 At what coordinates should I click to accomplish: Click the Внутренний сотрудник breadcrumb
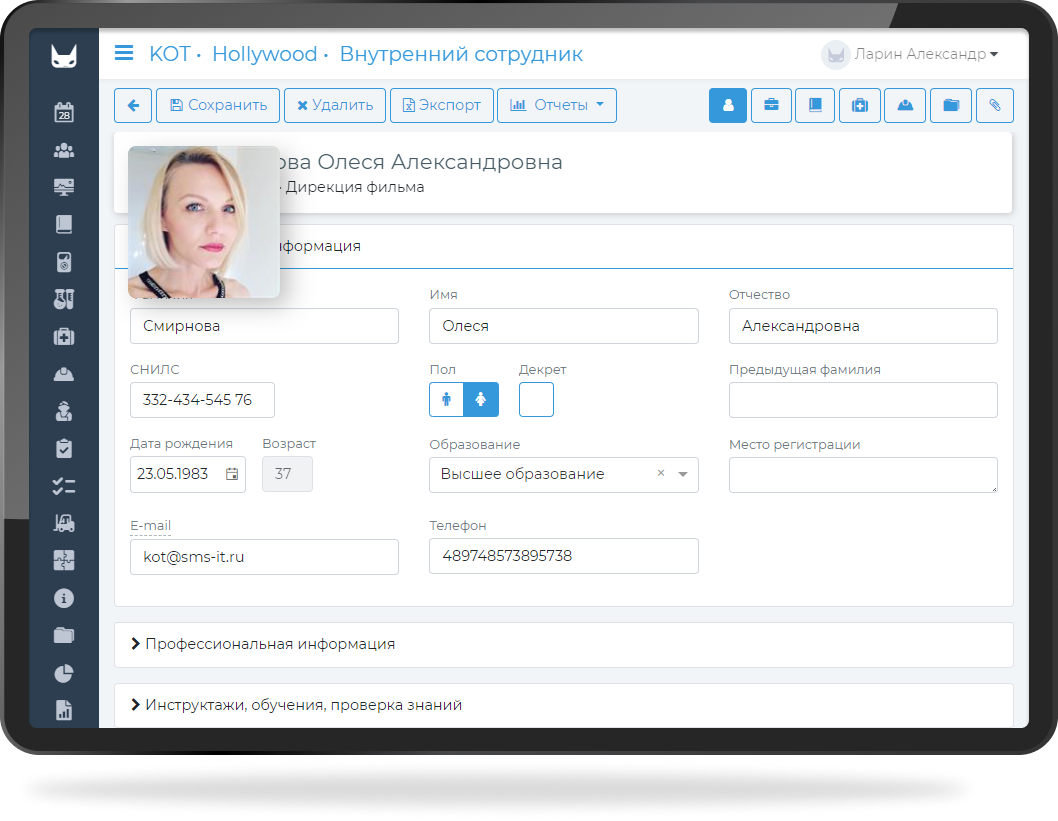tap(461, 54)
